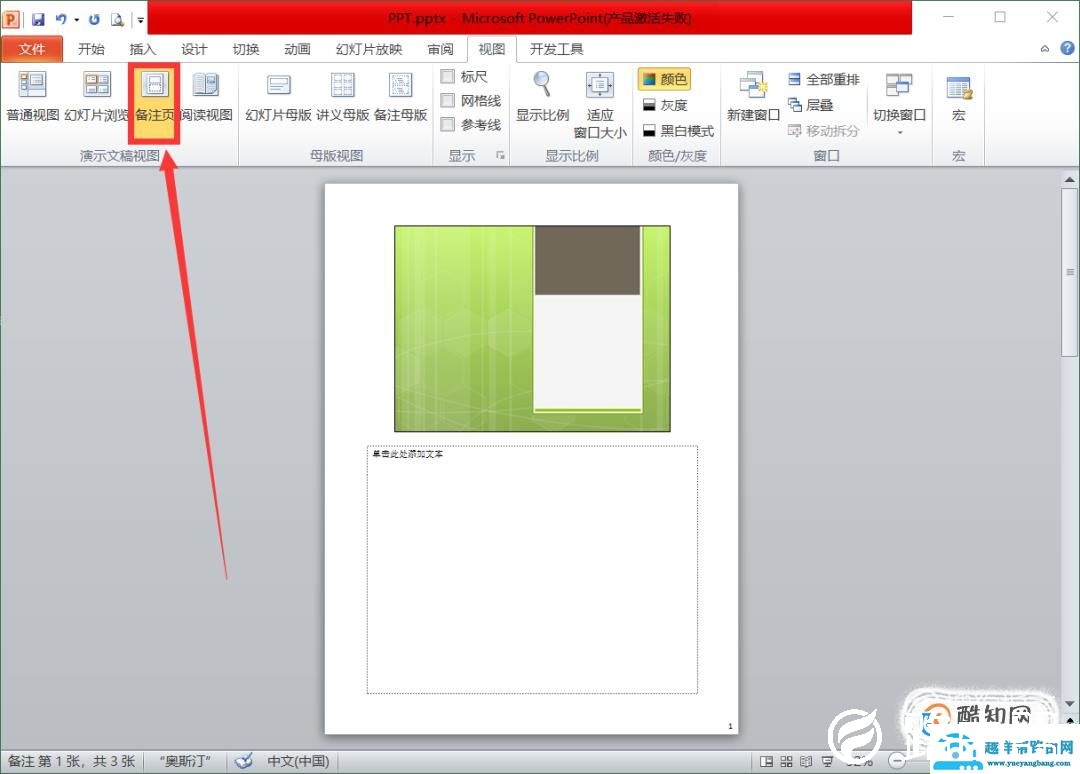Click the Zoom (显示比例) magnifier icon
The image size is (1080, 774).
click(x=542, y=85)
